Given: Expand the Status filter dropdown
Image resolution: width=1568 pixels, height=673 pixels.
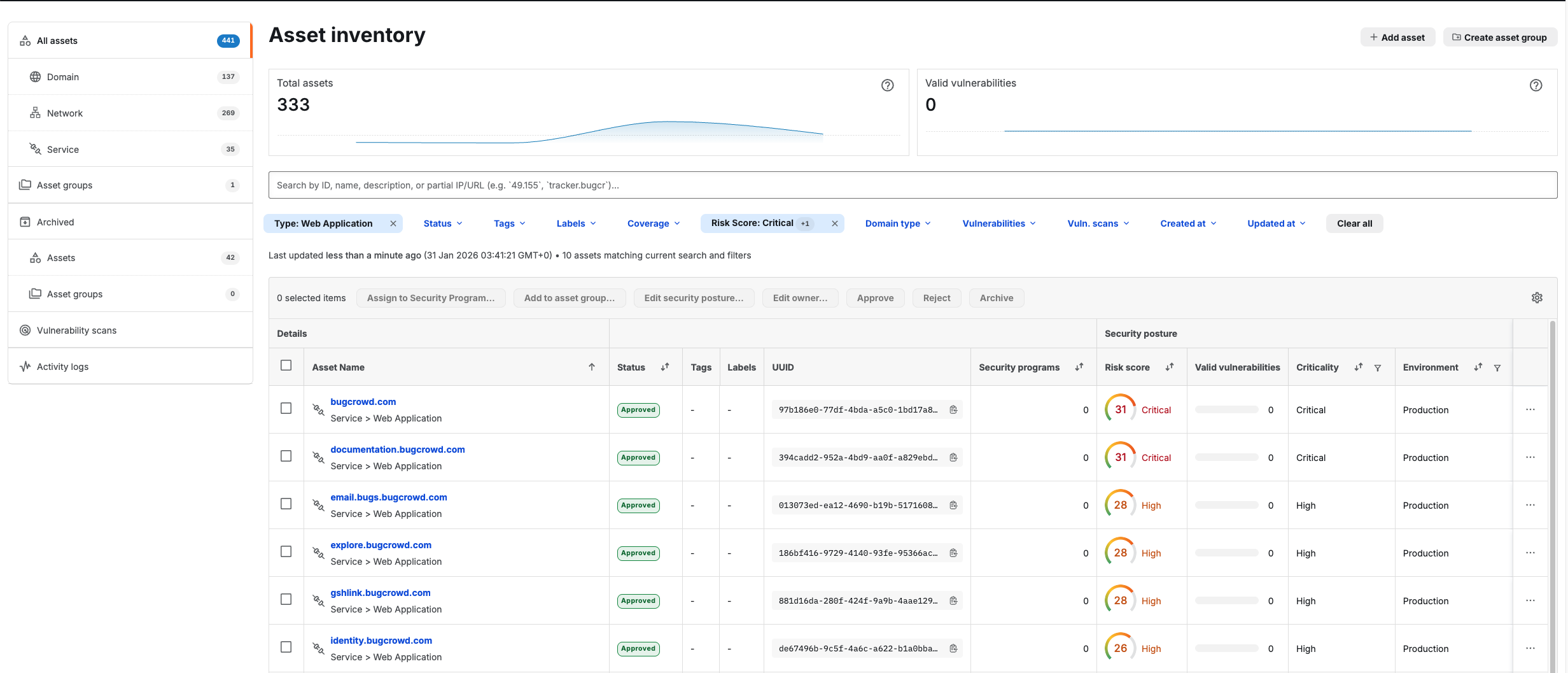Looking at the screenshot, I should coord(443,223).
